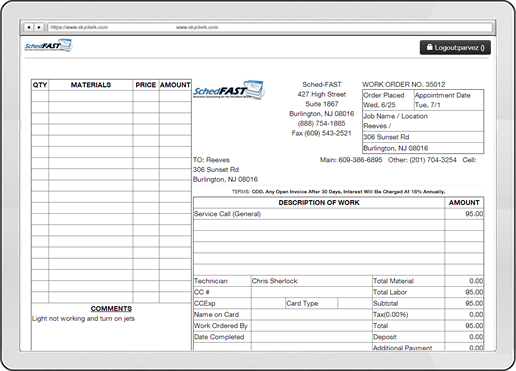Screen dimensions: 516x371
Task: Log out using the Logout:parvez button
Action: (455, 48)
